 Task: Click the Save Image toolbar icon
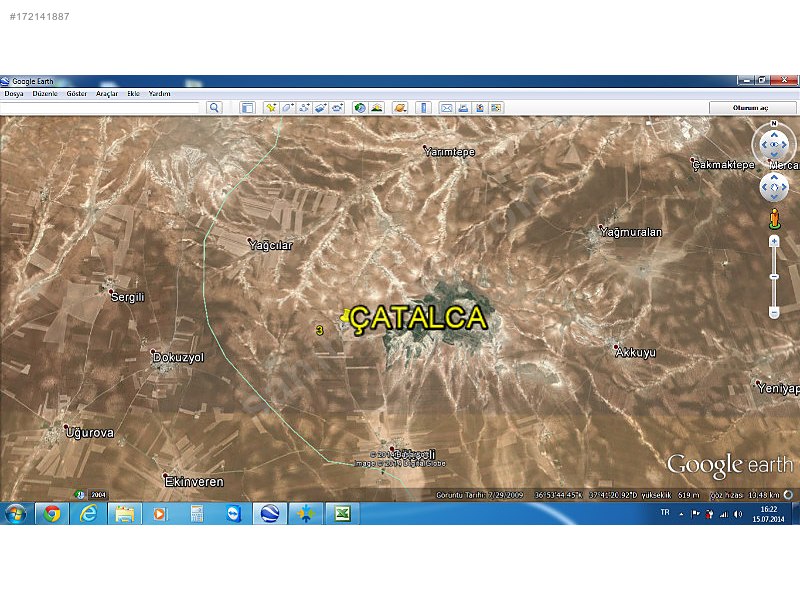[480, 108]
